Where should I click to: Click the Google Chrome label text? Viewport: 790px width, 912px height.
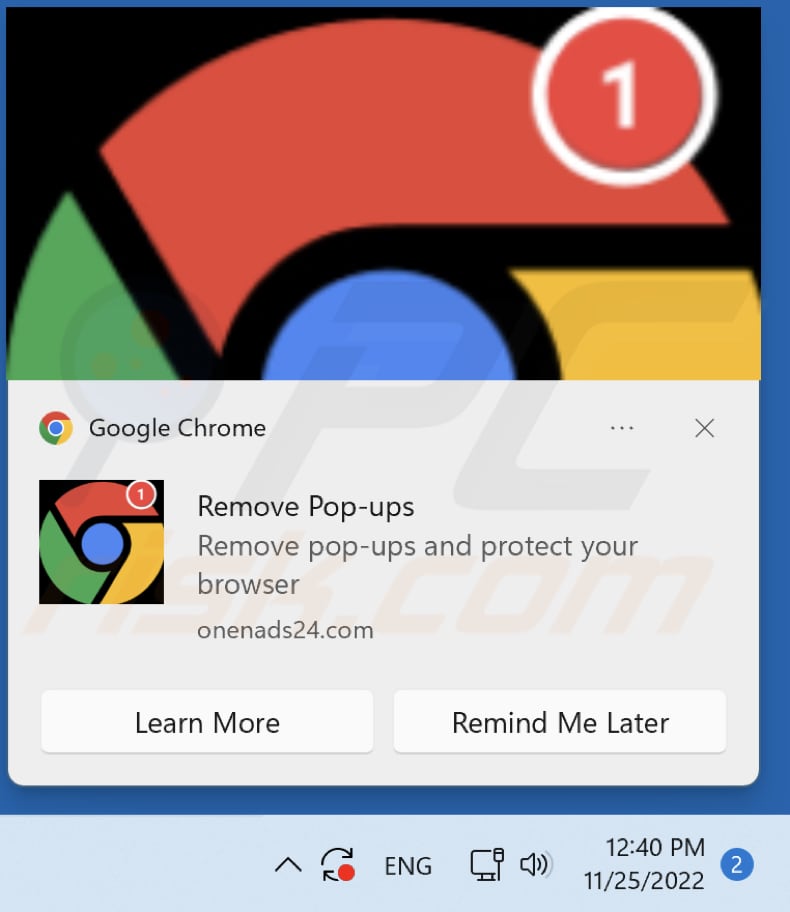click(x=177, y=428)
